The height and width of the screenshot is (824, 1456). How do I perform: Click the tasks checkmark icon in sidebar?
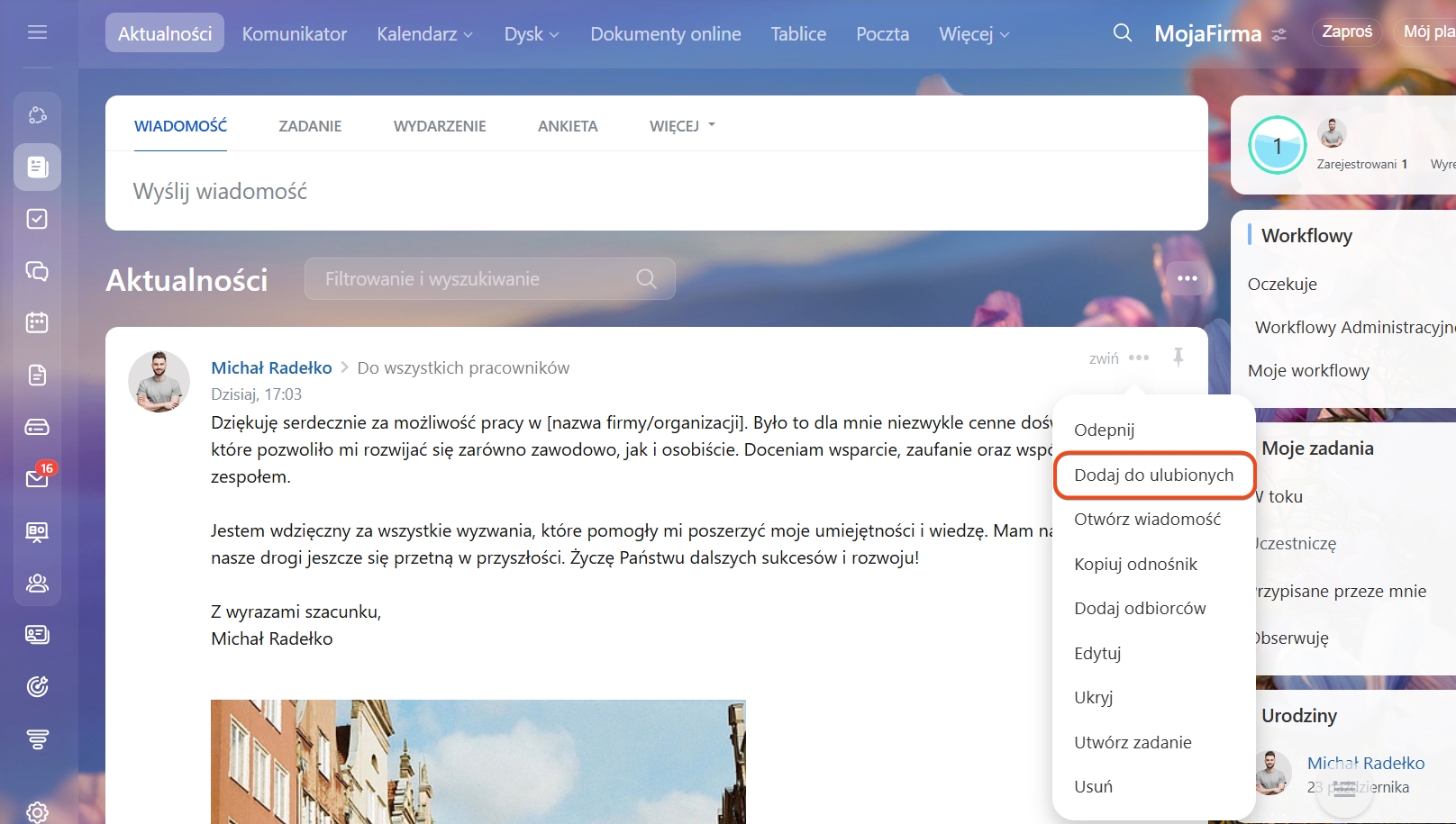click(37, 219)
